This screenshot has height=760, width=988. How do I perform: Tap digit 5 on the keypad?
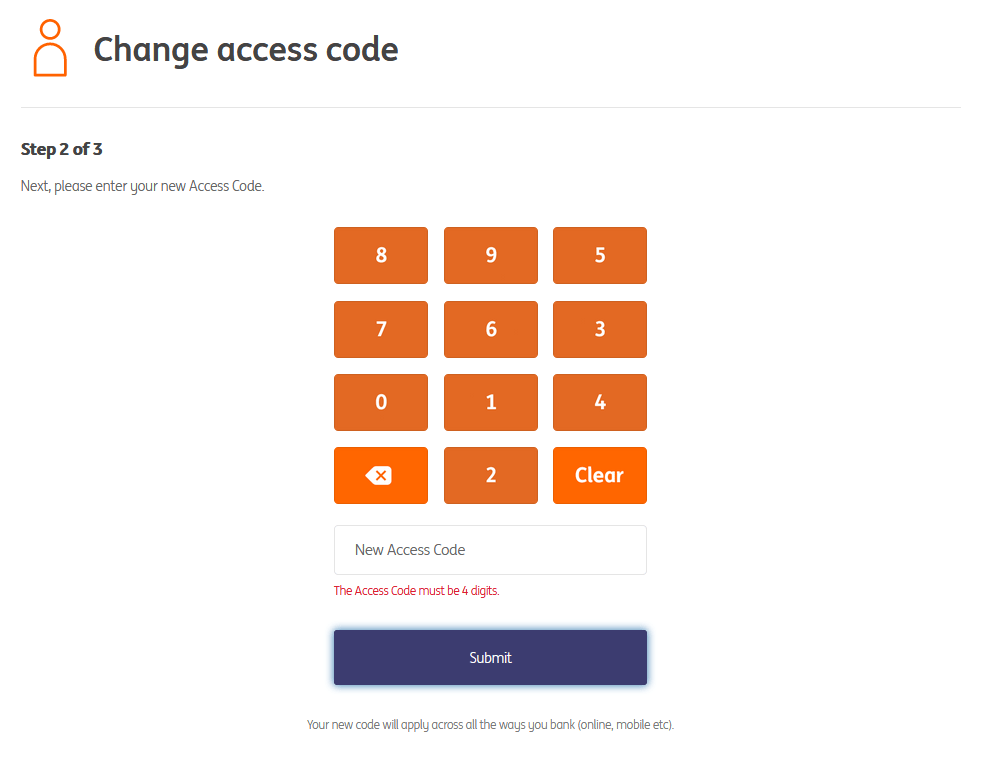[x=599, y=256]
